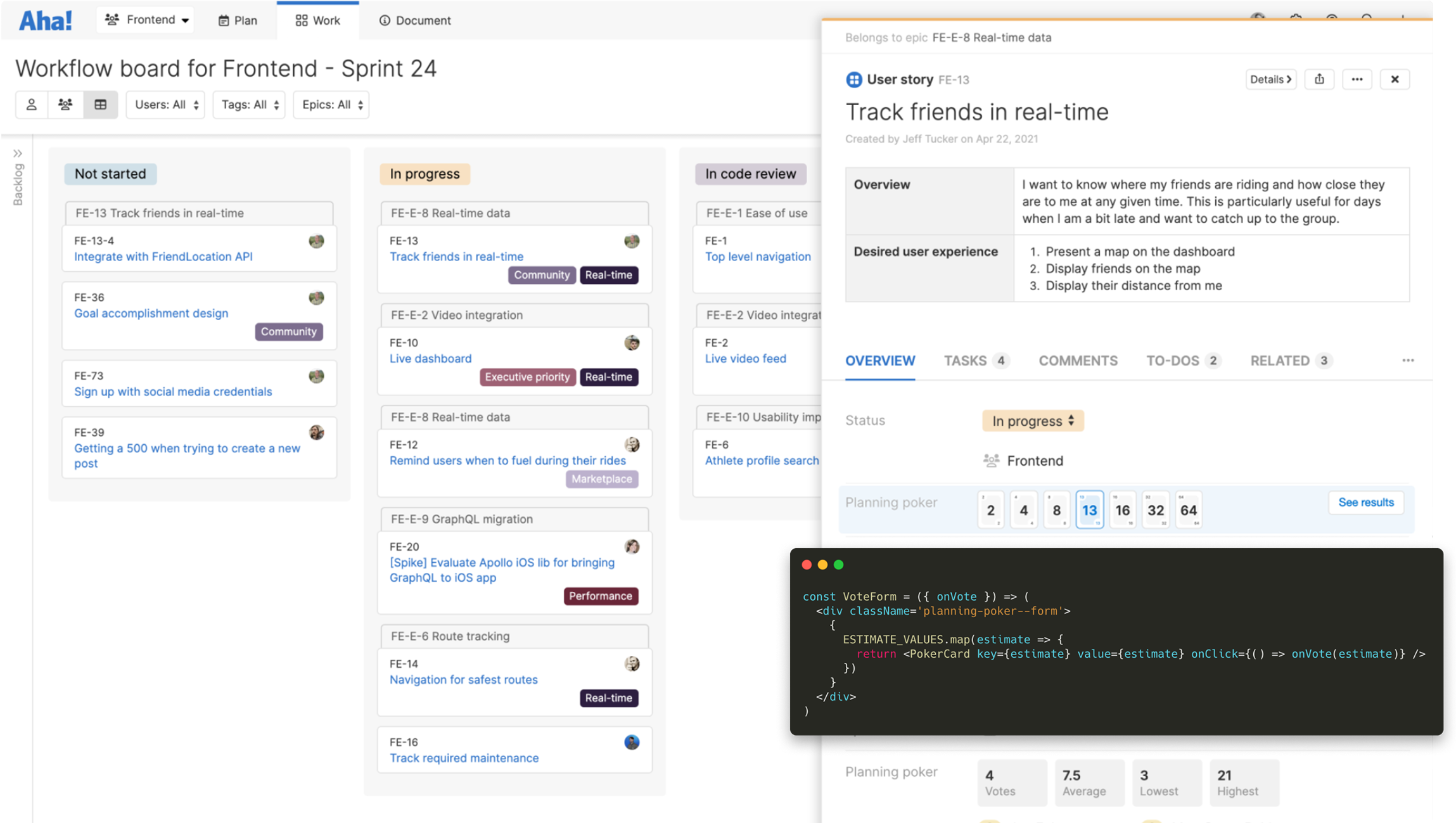Open the In progress status dropdown
The height and width of the screenshot is (825, 1456).
1032,420
